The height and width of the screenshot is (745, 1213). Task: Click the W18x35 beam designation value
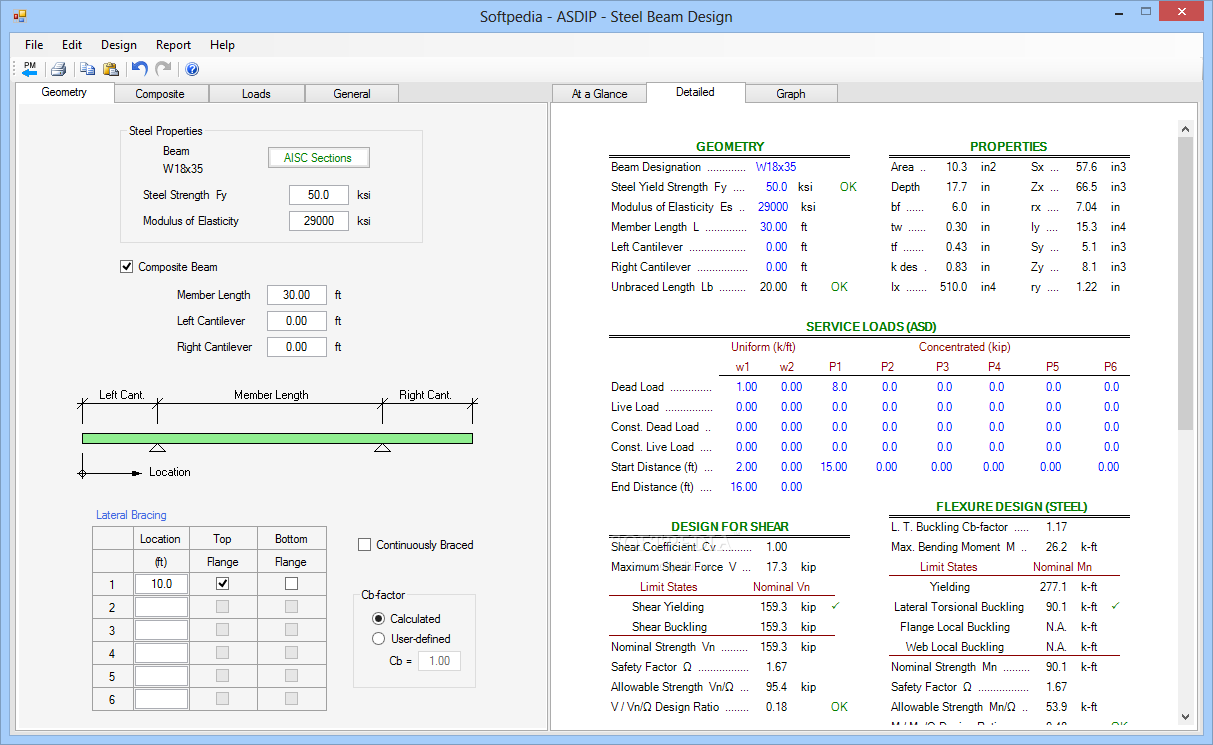click(x=776, y=167)
